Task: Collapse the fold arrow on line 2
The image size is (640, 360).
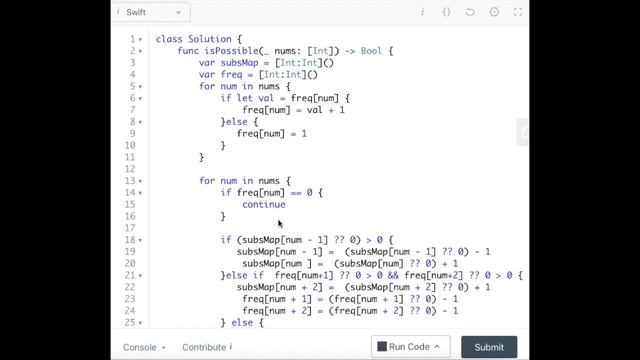Action: [140, 51]
